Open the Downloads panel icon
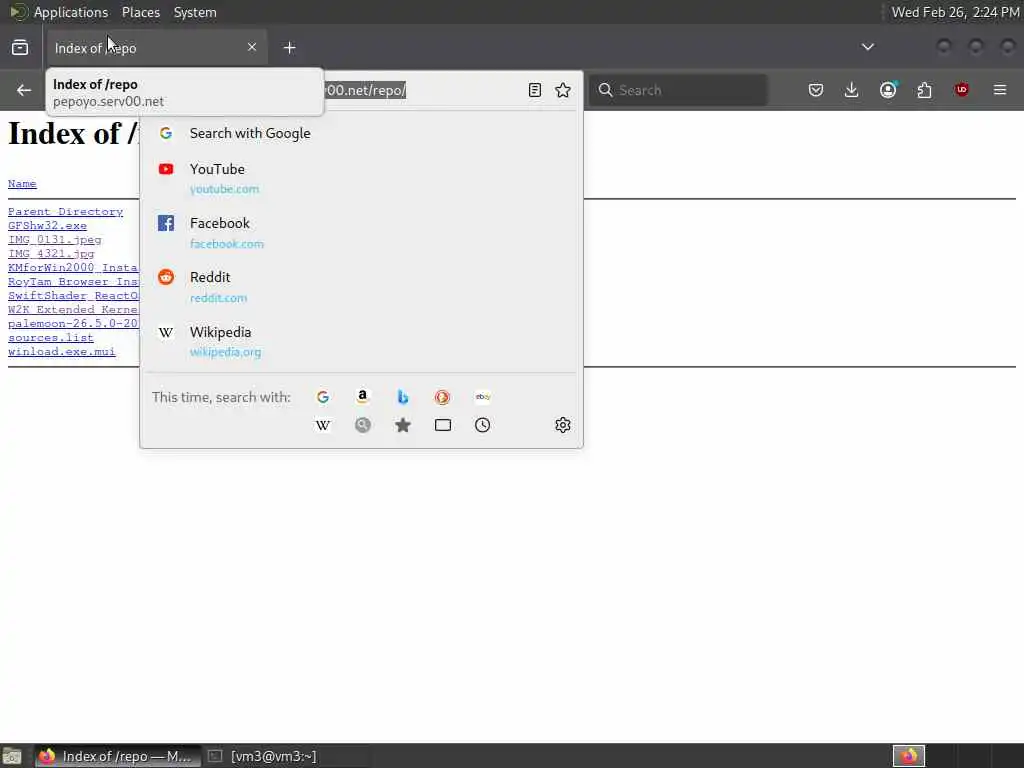Image resolution: width=1024 pixels, height=768 pixels. (x=852, y=90)
